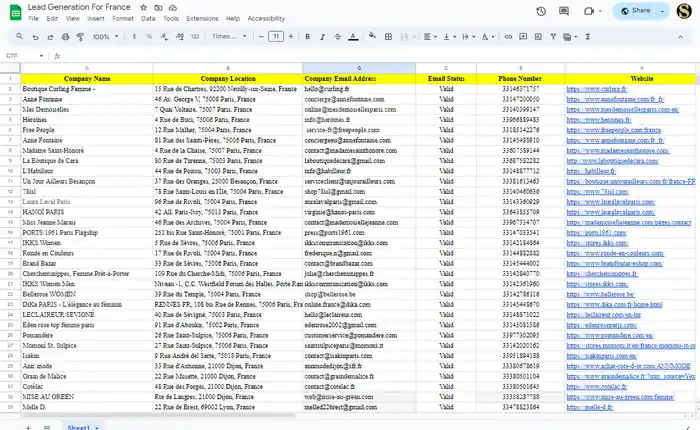Open the Times font family dropdown
700x430 pixels.
(x=229, y=37)
